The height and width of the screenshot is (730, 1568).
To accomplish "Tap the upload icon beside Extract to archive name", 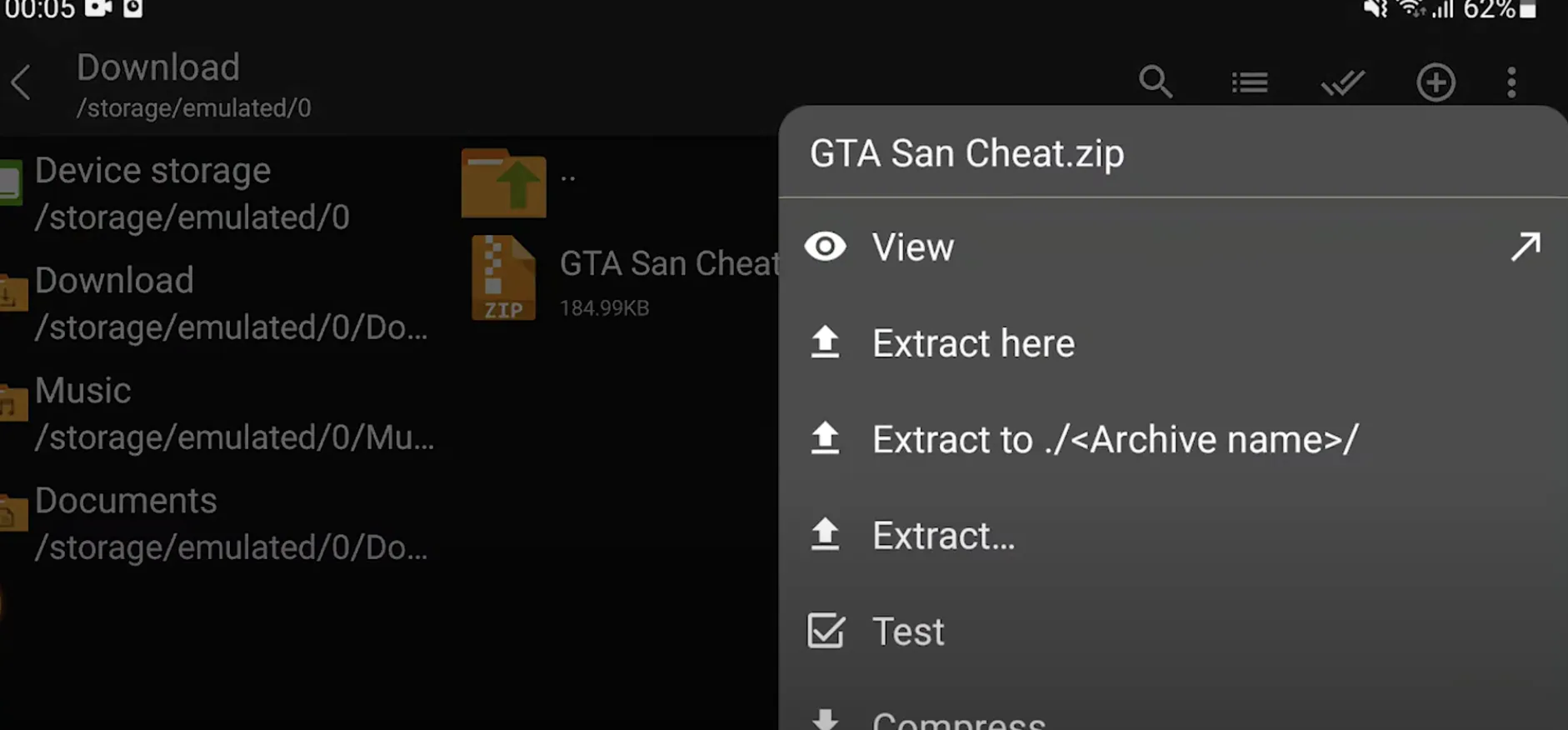I will point(825,438).
